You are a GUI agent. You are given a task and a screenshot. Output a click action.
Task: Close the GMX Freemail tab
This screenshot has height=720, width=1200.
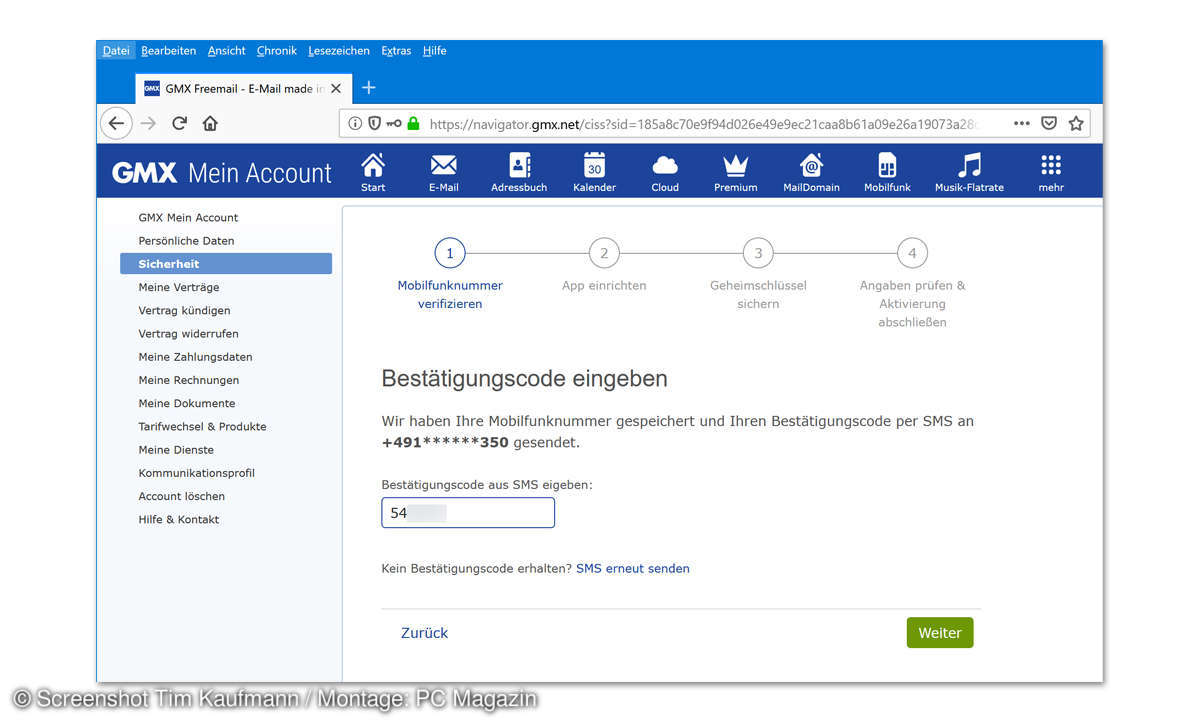point(336,88)
